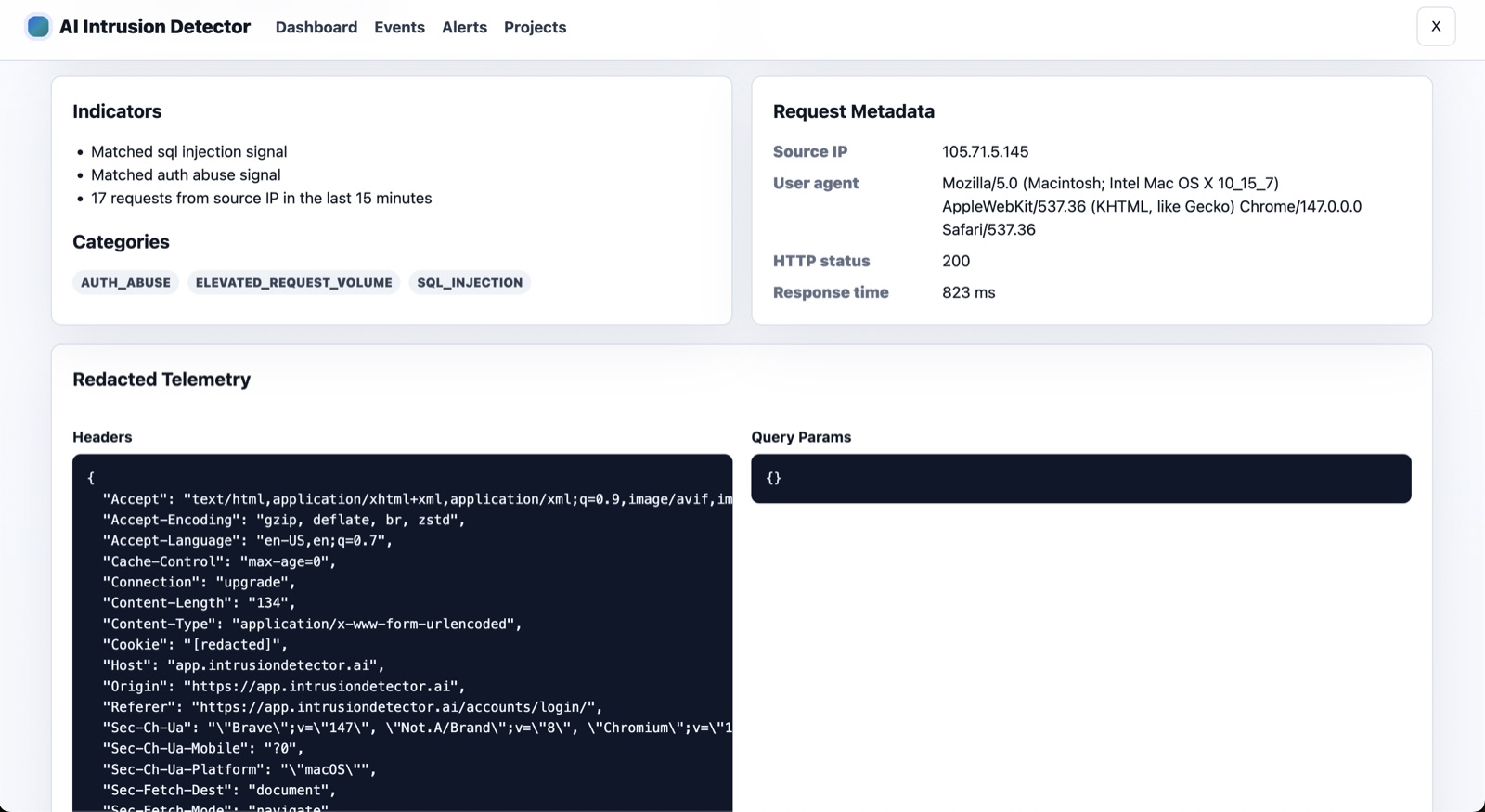The image size is (1485, 812).
Task: Click the empty {} query params code block
Action: click(x=1081, y=479)
